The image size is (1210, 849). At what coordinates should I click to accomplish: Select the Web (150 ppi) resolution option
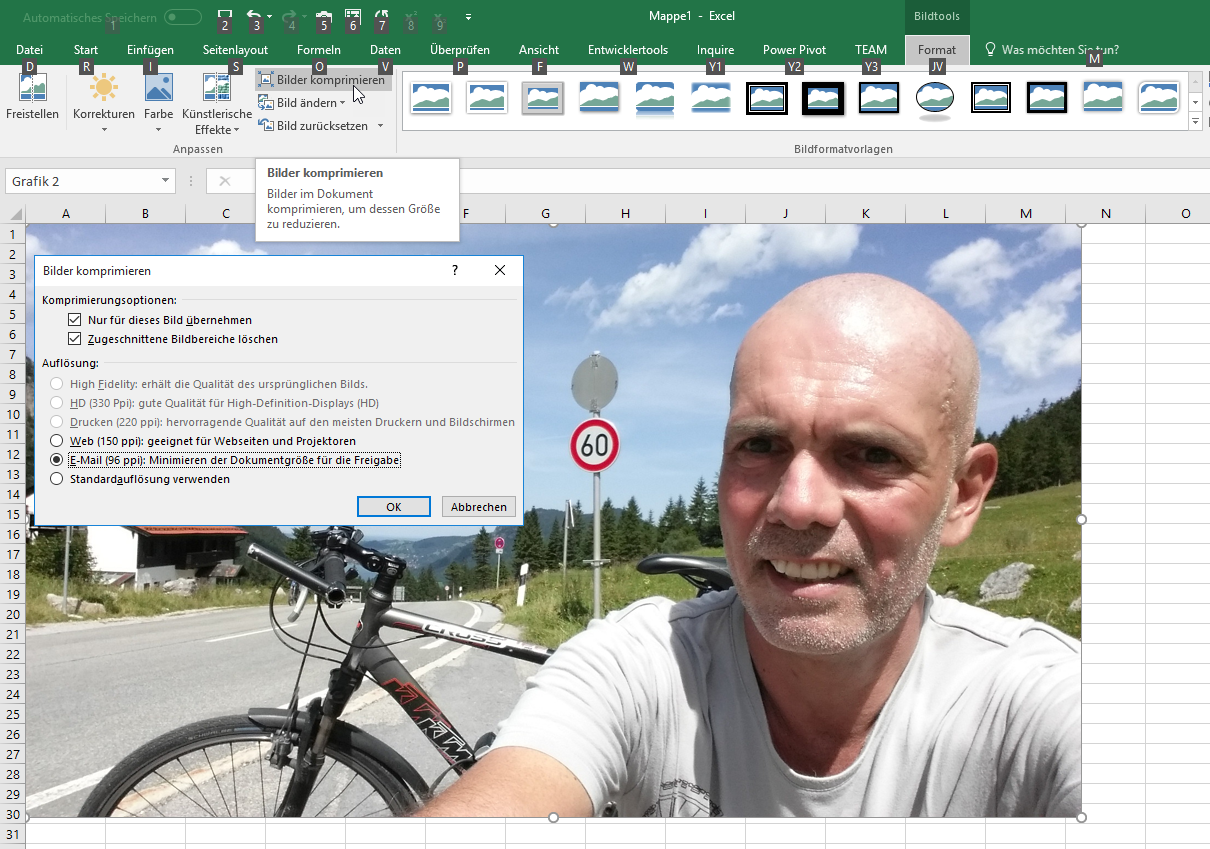click(x=57, y=441)
